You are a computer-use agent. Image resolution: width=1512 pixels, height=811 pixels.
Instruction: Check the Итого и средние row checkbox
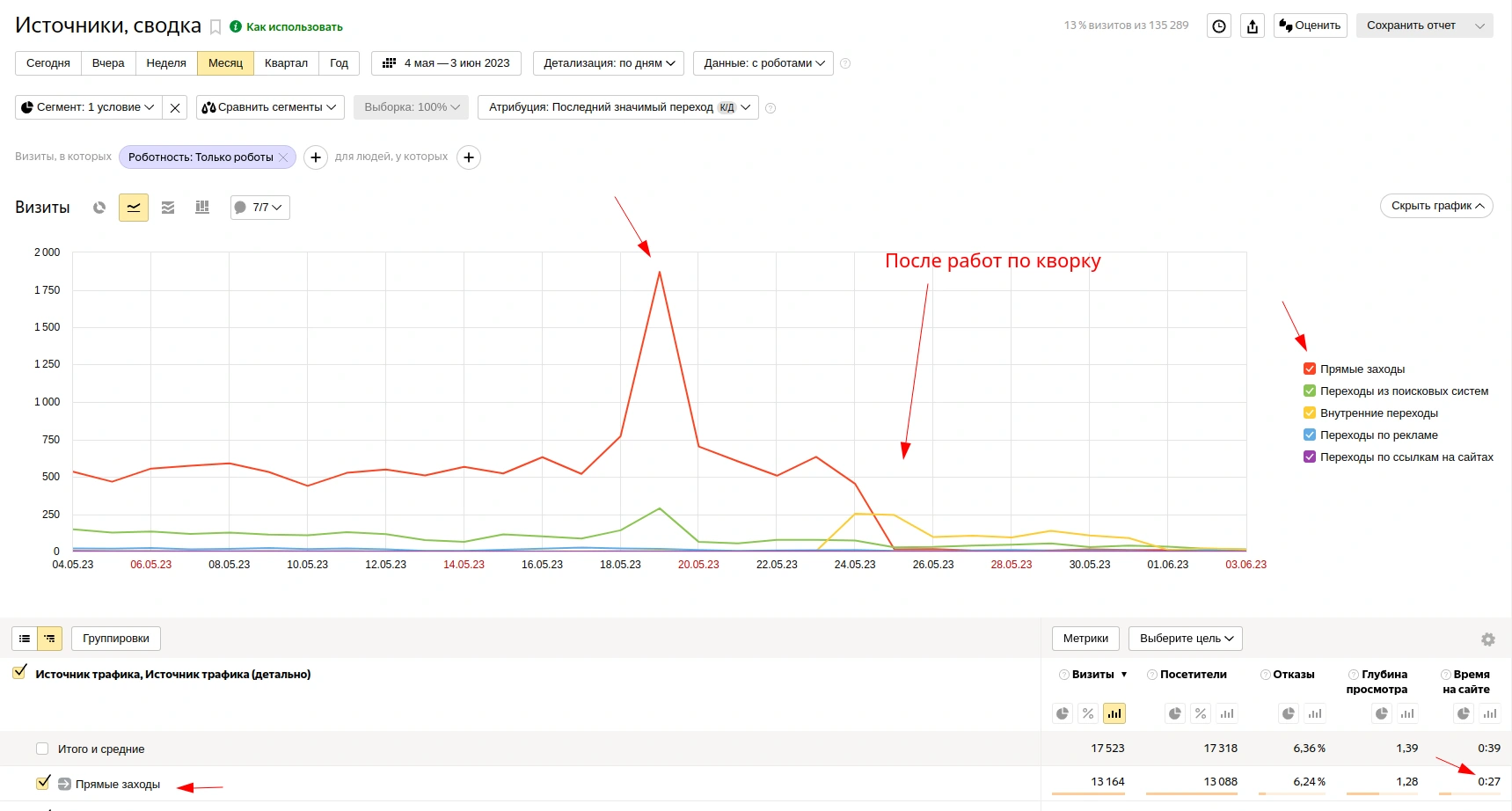(42, 749)
